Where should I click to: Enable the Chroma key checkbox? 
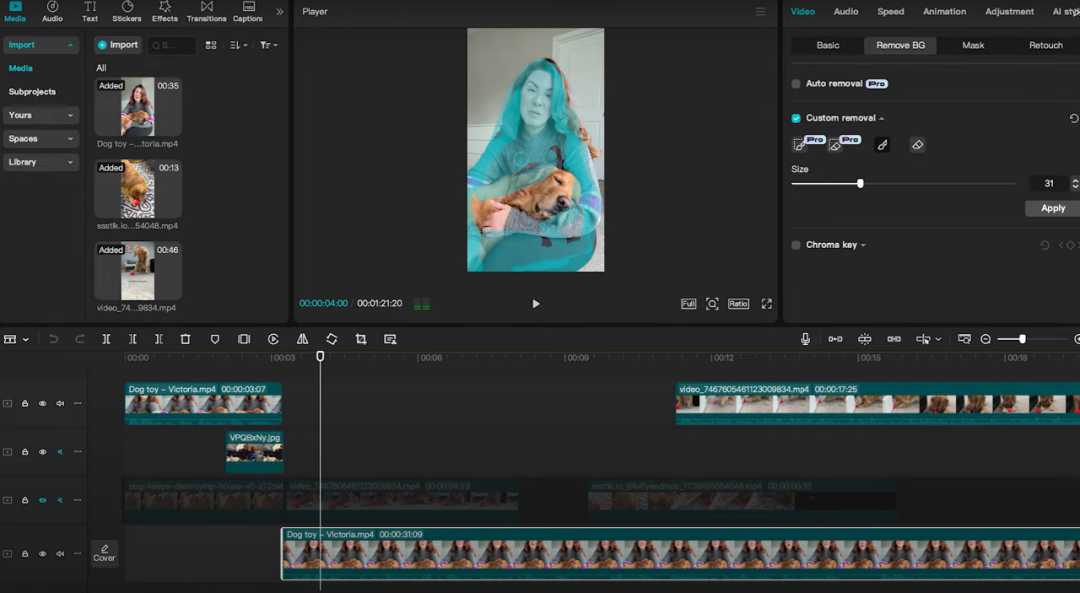click(x=796, y=245)
